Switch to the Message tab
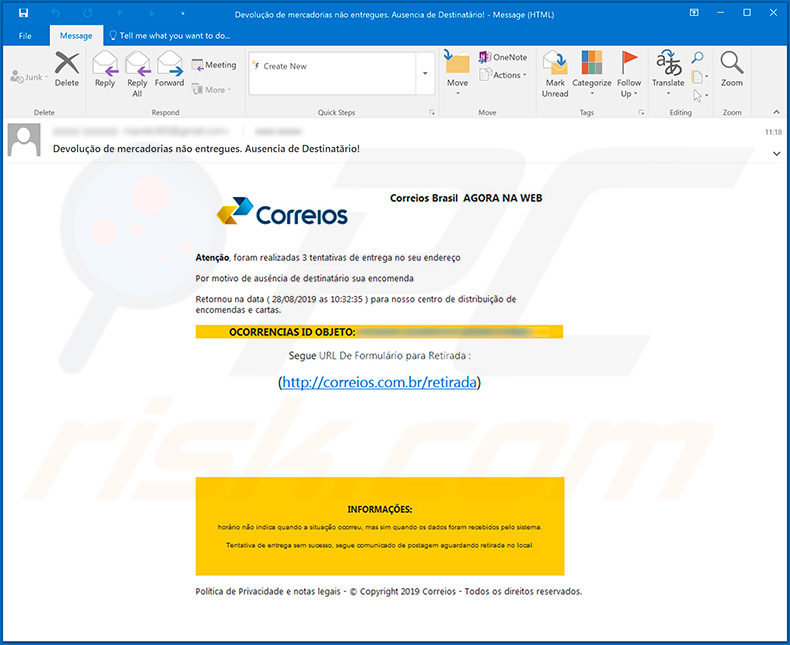Viewport: 790px width, 645px height. (x=76, y=36)
